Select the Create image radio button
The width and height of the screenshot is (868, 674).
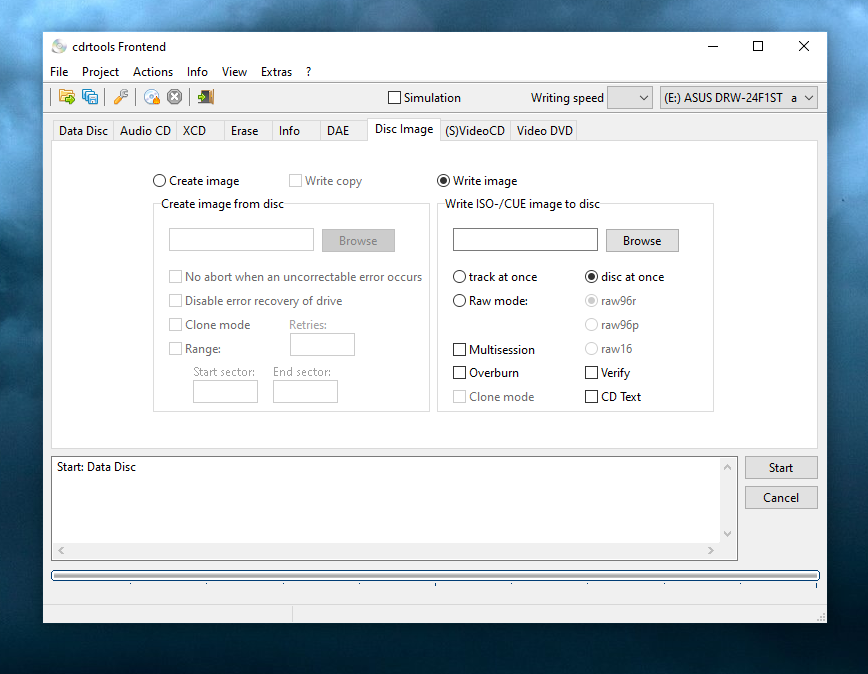[159, 181]
